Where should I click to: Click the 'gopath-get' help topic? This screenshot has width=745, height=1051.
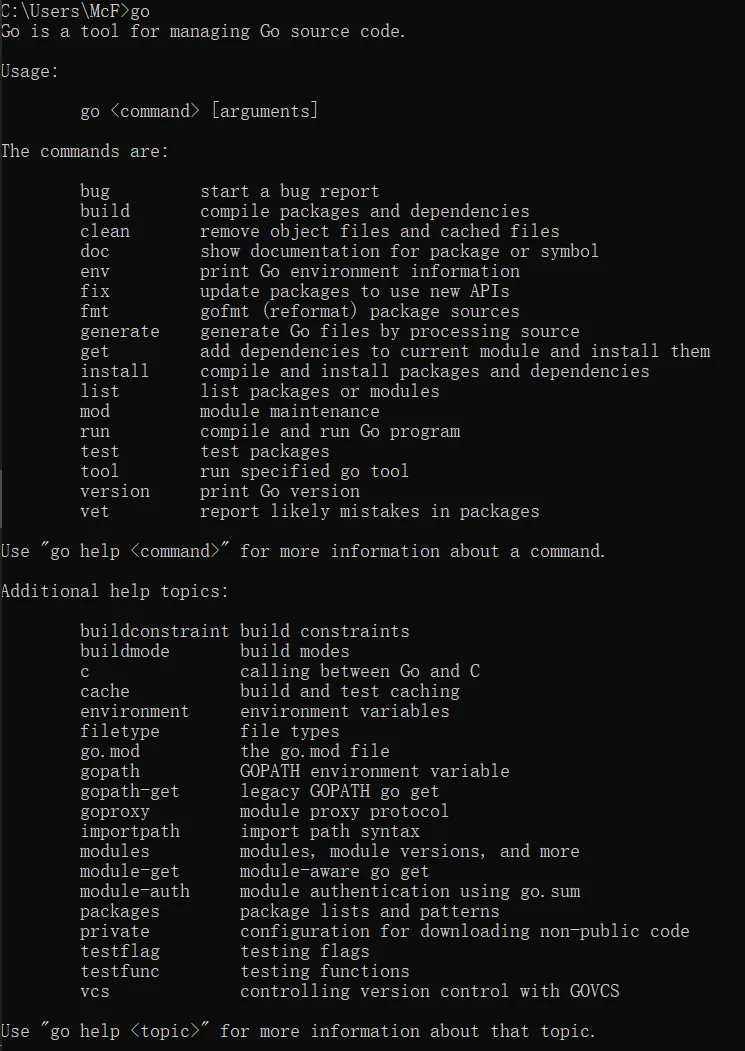129,792
